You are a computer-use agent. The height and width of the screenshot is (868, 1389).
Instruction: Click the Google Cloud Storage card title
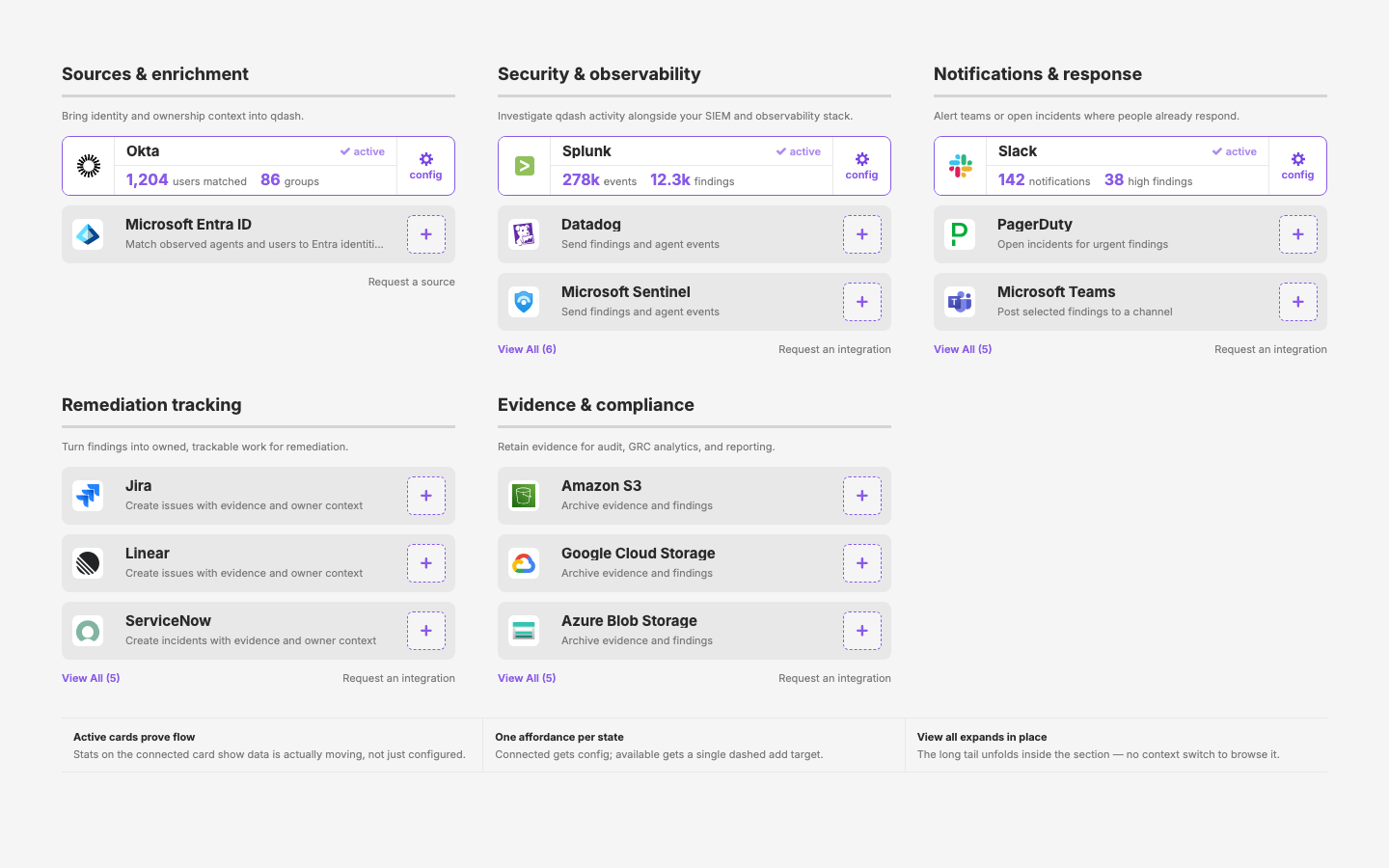pyautogui.click(x=638, y=554)
